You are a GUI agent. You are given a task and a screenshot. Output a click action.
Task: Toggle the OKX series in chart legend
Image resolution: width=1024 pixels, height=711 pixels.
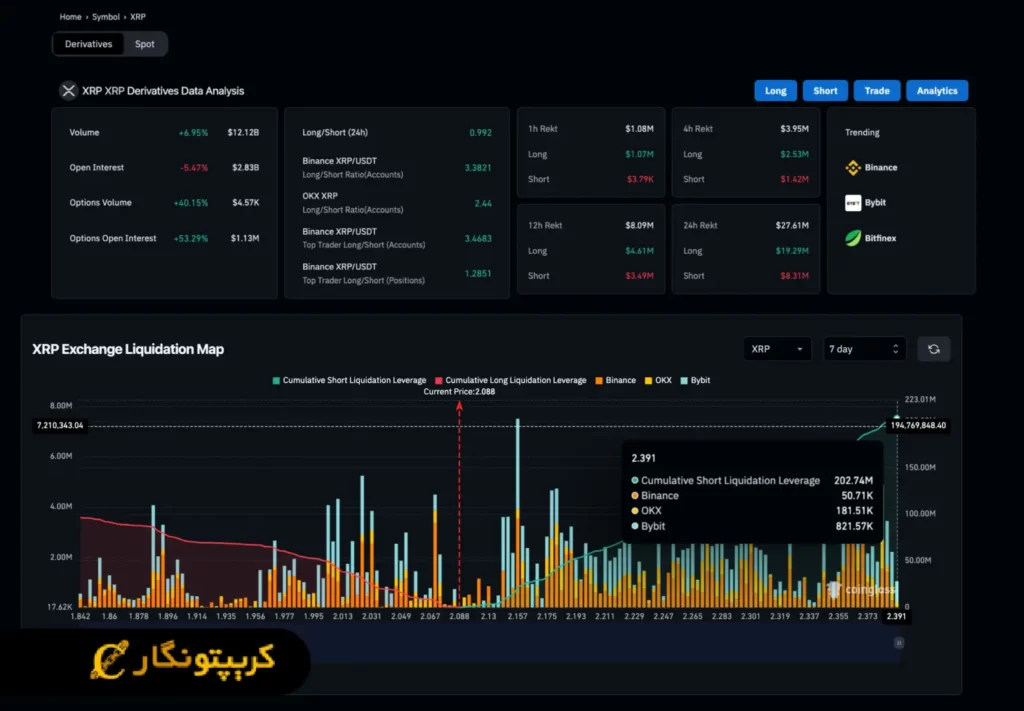point(658,381)
